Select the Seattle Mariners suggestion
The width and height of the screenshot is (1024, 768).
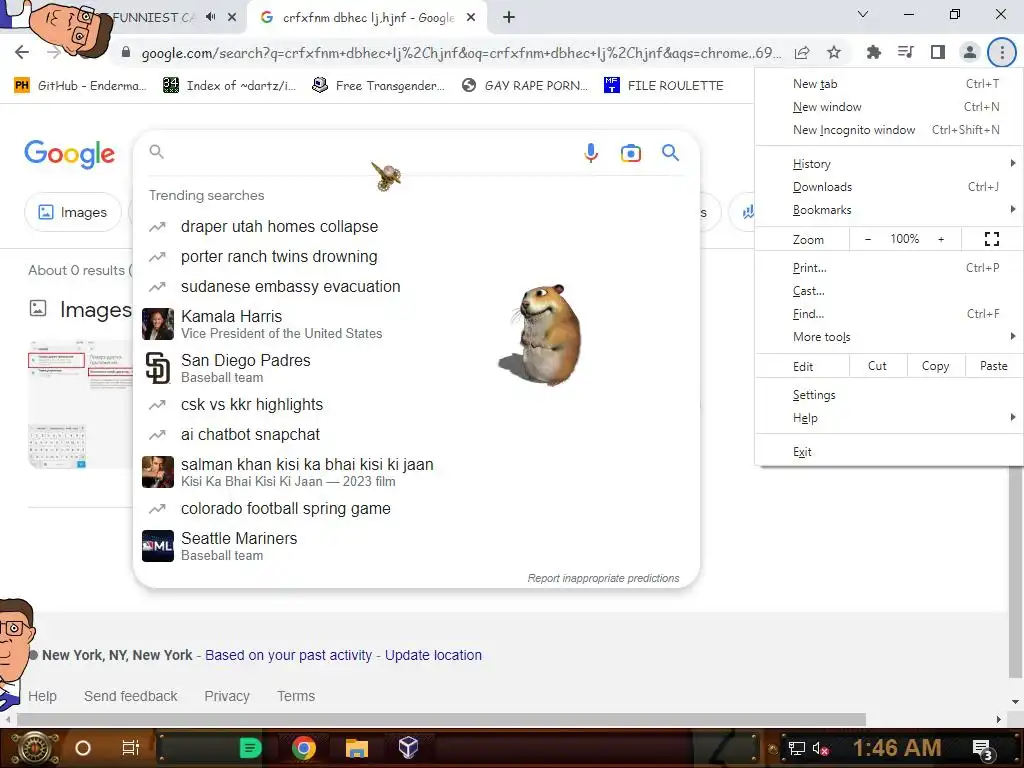[x=416, y=546]
